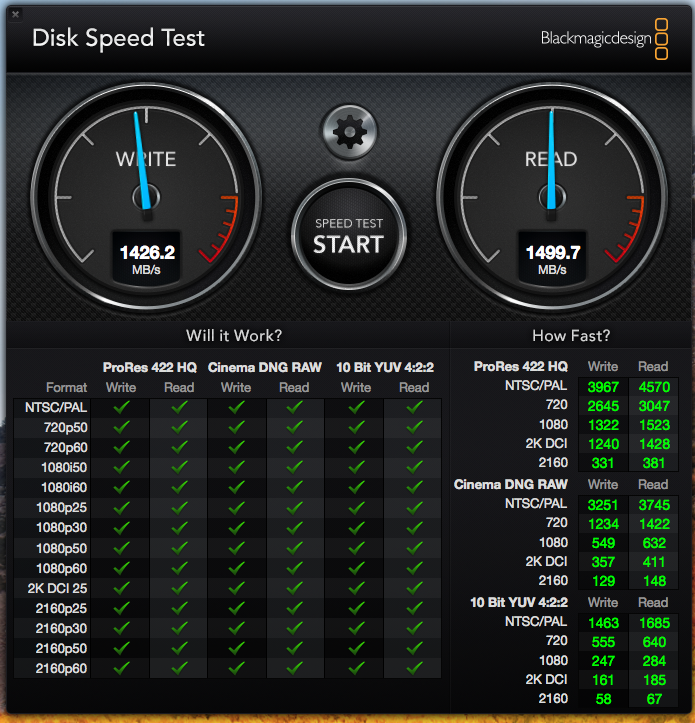Click the write speed value 1426.2 MB/s
Screen dimensions: 695x723
147,259
